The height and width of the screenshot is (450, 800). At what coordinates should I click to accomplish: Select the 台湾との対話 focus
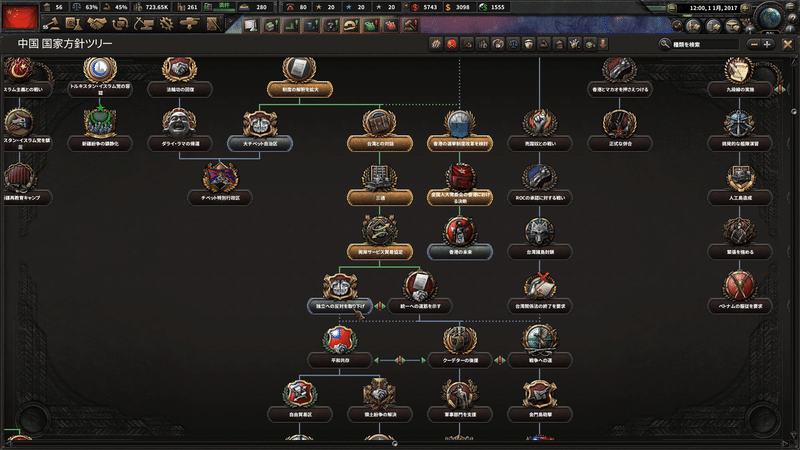click(380, 132)
